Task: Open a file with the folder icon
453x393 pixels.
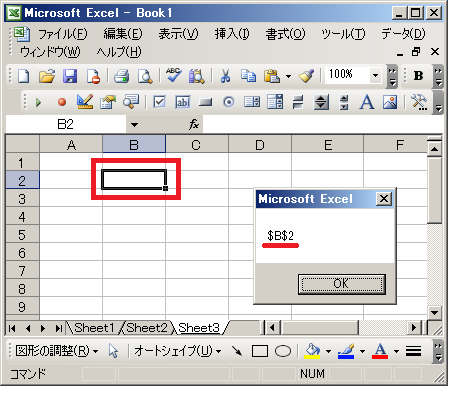Action: (x=47, y=76)
